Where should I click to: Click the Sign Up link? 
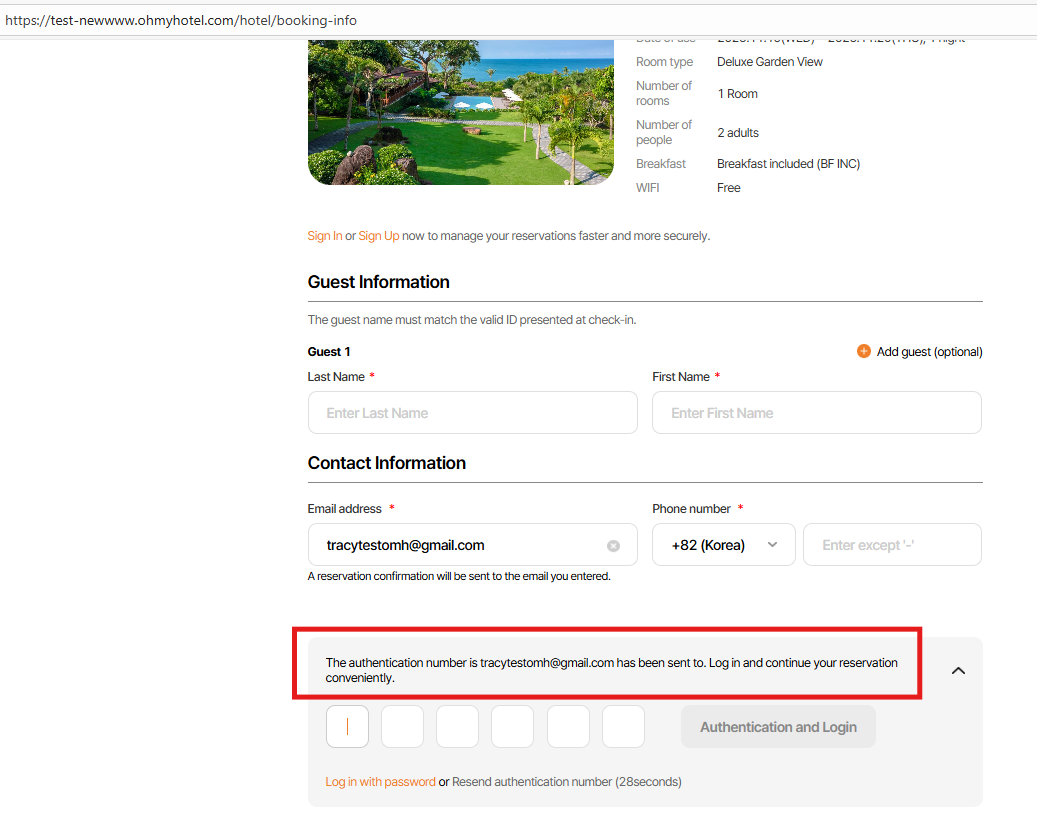[379, 236]
